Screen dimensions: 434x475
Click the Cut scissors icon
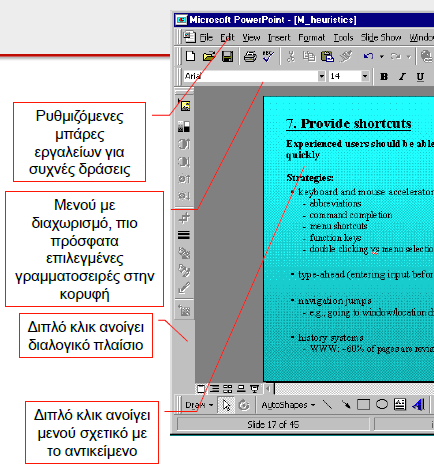[291, 56]
